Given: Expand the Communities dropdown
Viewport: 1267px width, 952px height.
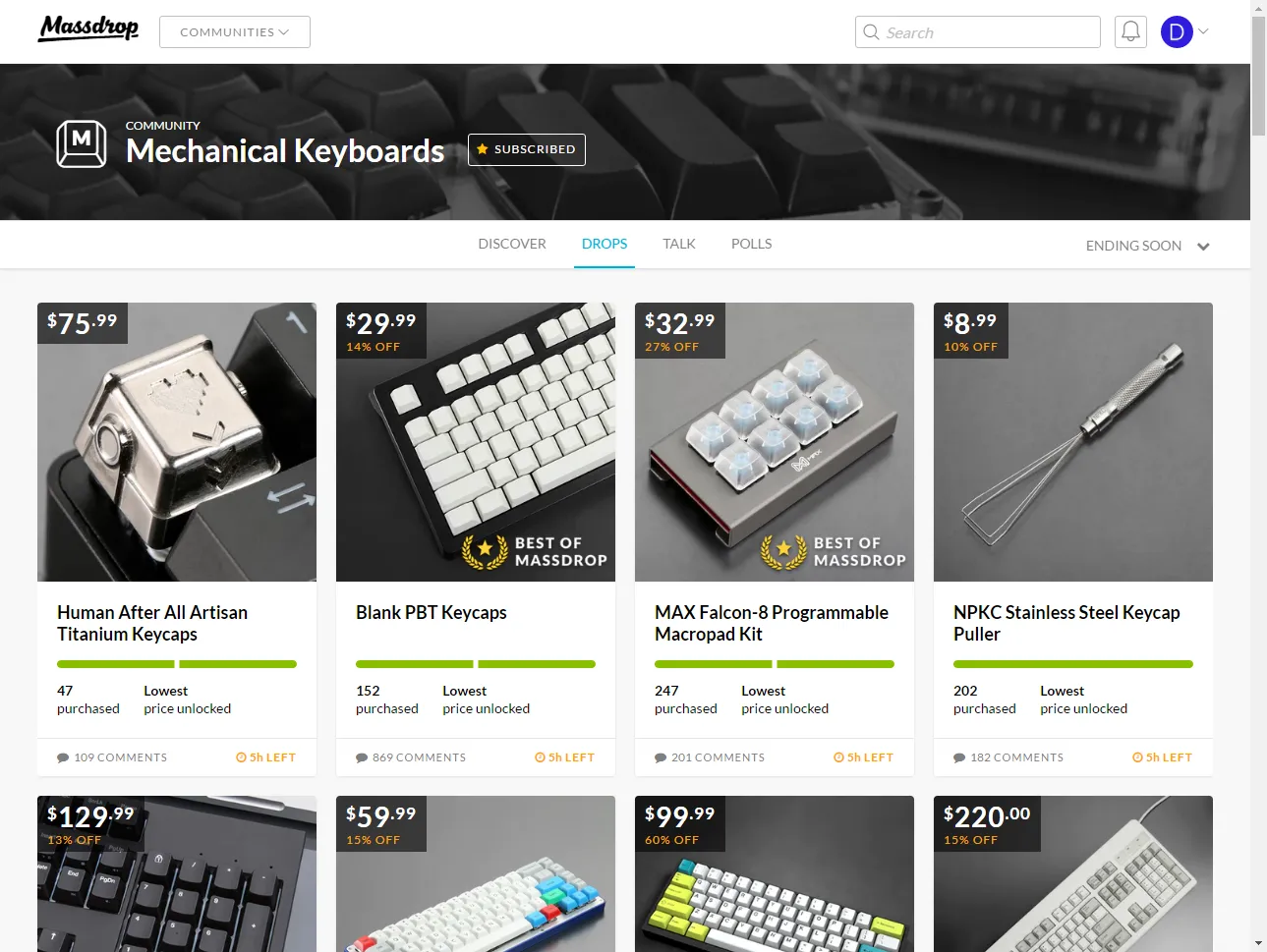Looking at the screenshot, I should [x=235, y=31].
